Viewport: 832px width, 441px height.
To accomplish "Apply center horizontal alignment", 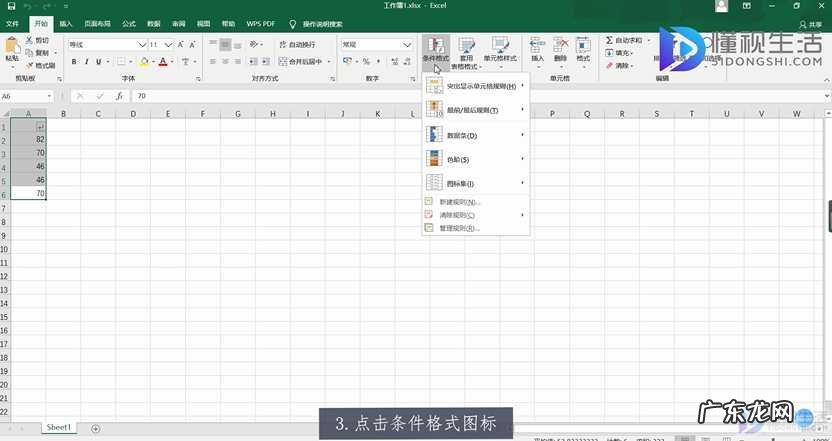I will pos(225,62).
